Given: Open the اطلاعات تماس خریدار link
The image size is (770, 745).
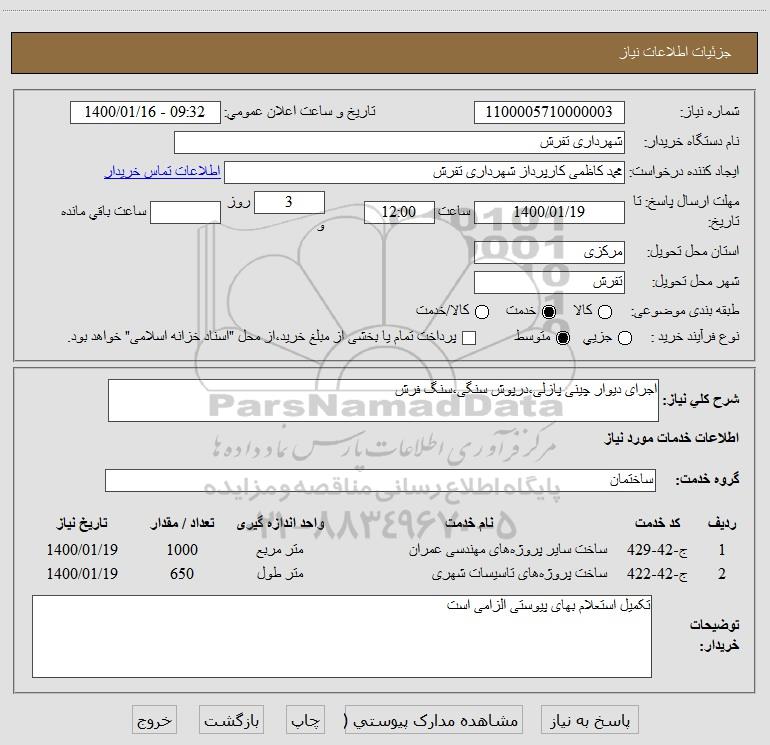Looking at the screenshot, I should pyautogui.click(x=163, y=171).
